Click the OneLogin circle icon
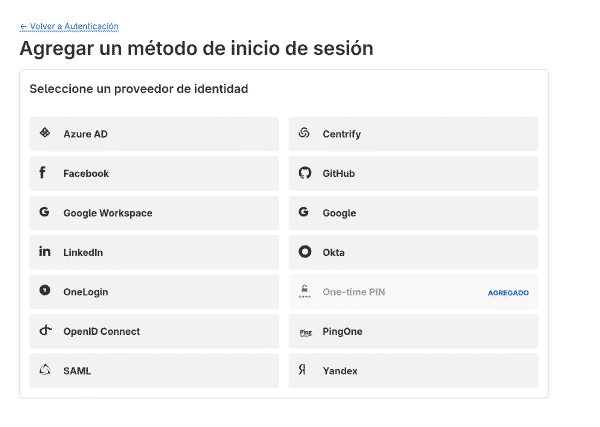 click(x=45, y=290)
